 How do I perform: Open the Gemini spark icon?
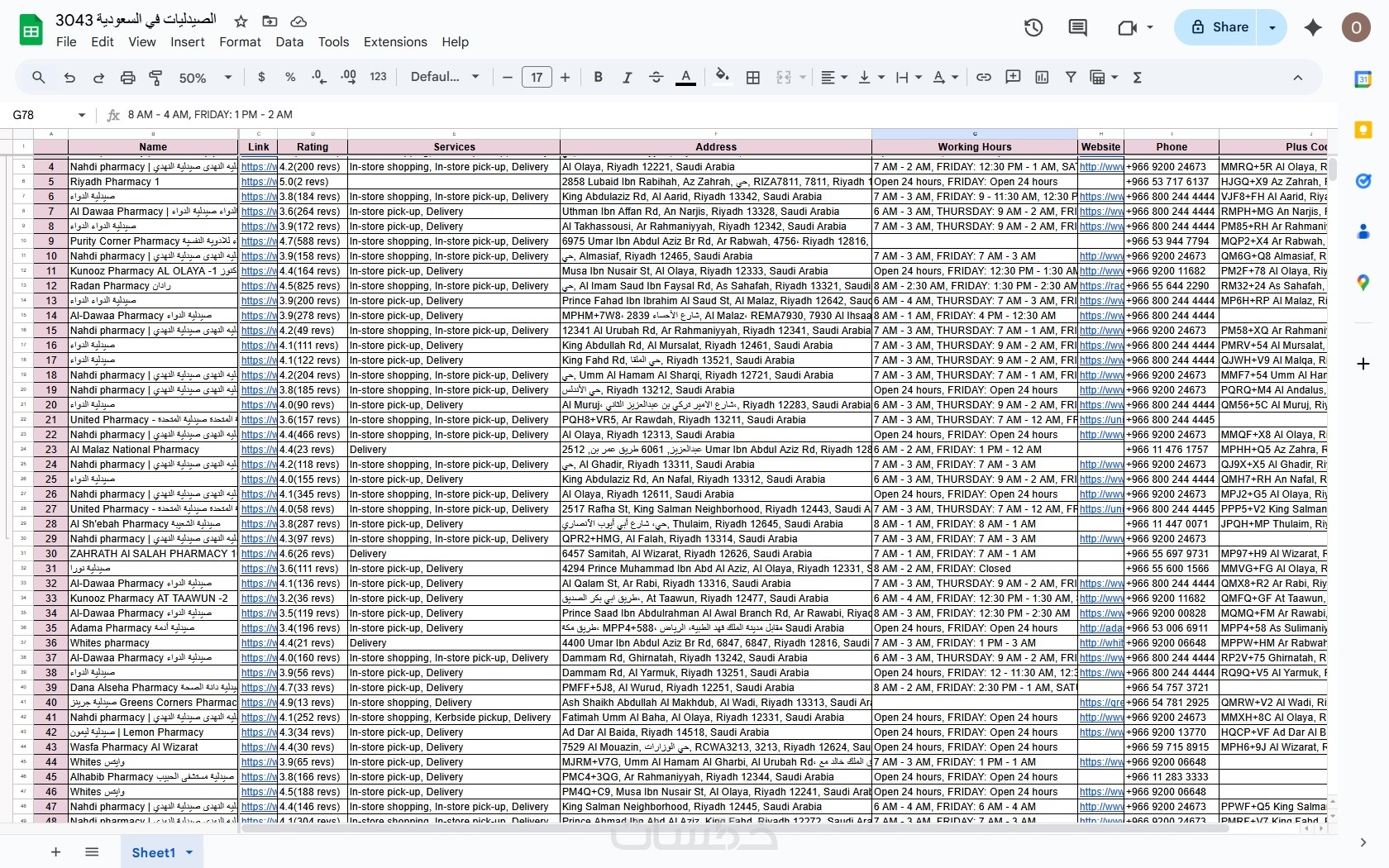pos(1313,27)
